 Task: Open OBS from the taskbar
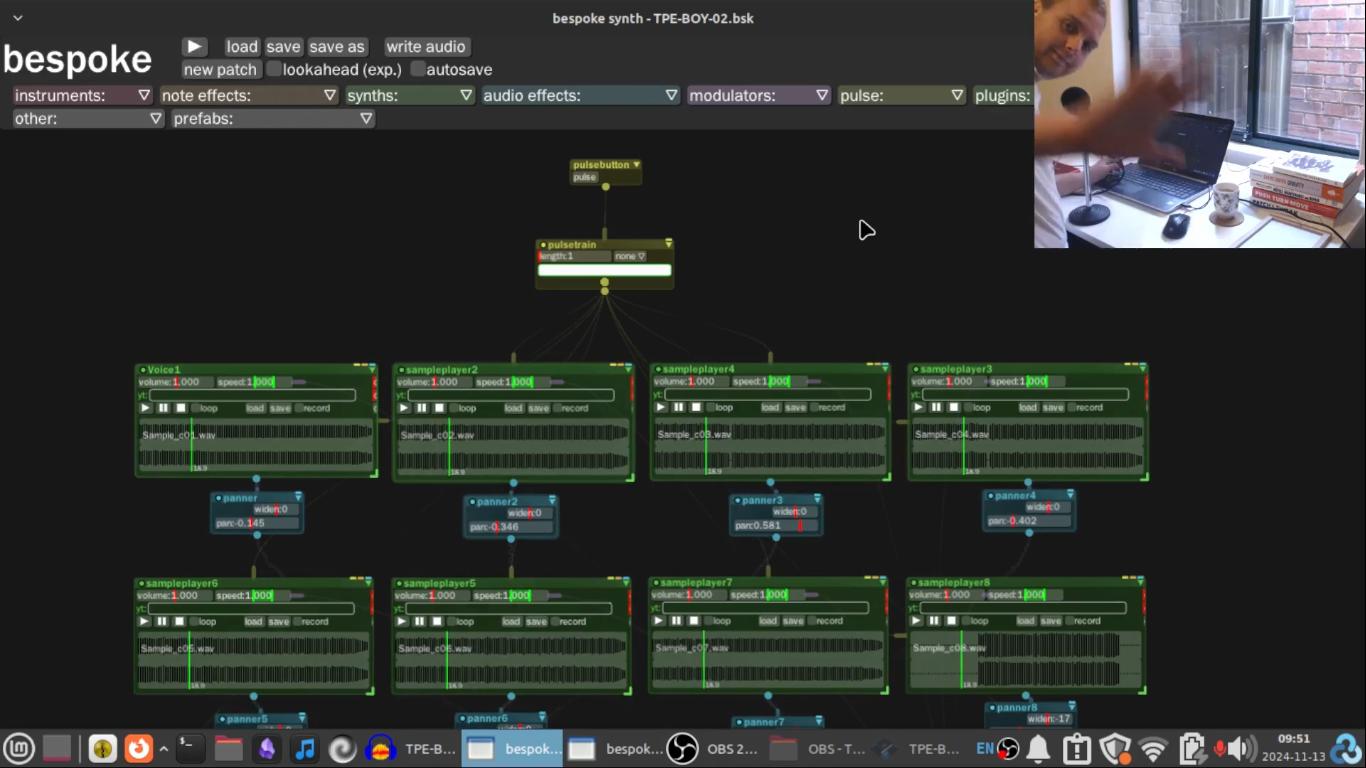pos(715,748)
